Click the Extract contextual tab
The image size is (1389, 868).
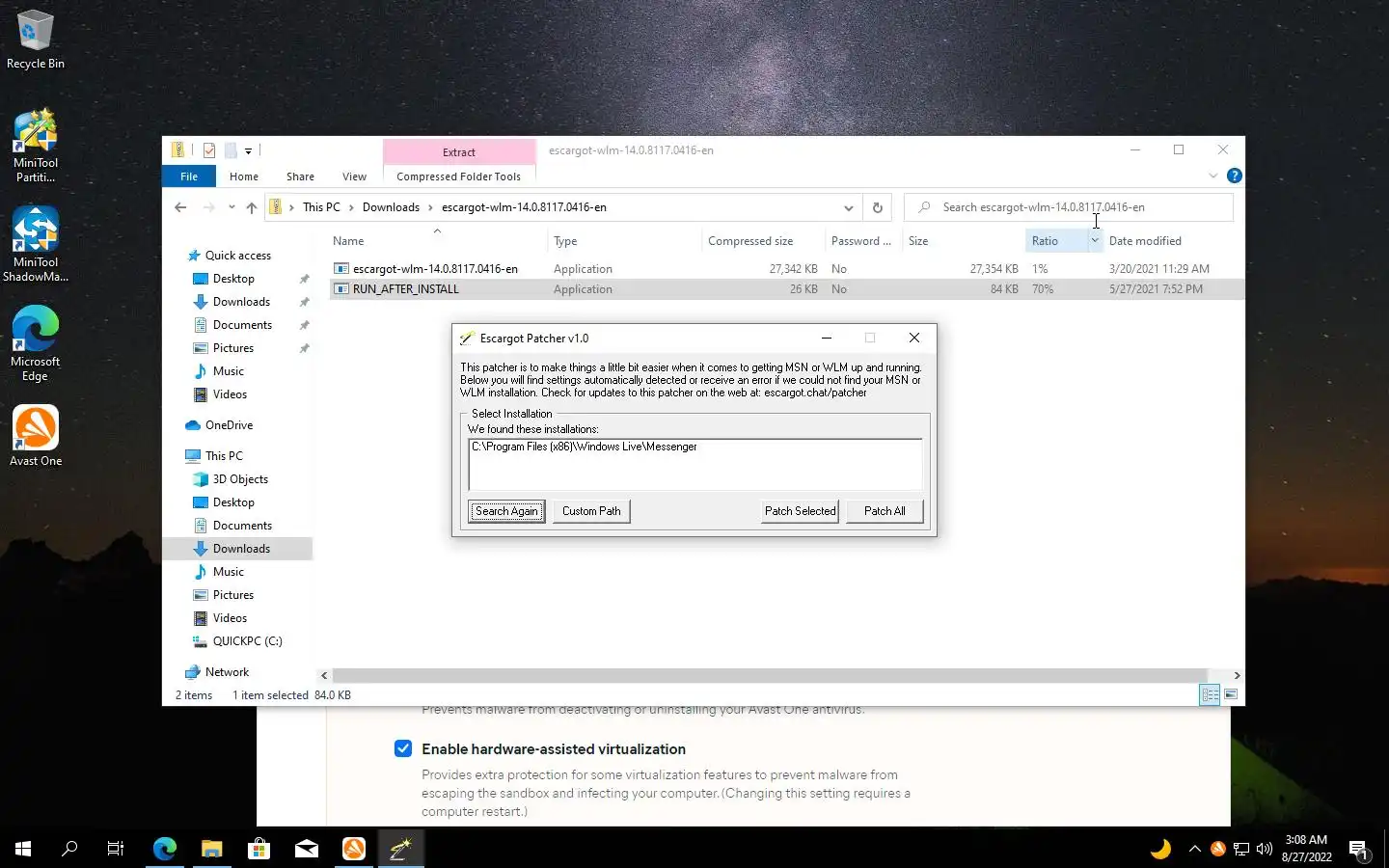459,152
